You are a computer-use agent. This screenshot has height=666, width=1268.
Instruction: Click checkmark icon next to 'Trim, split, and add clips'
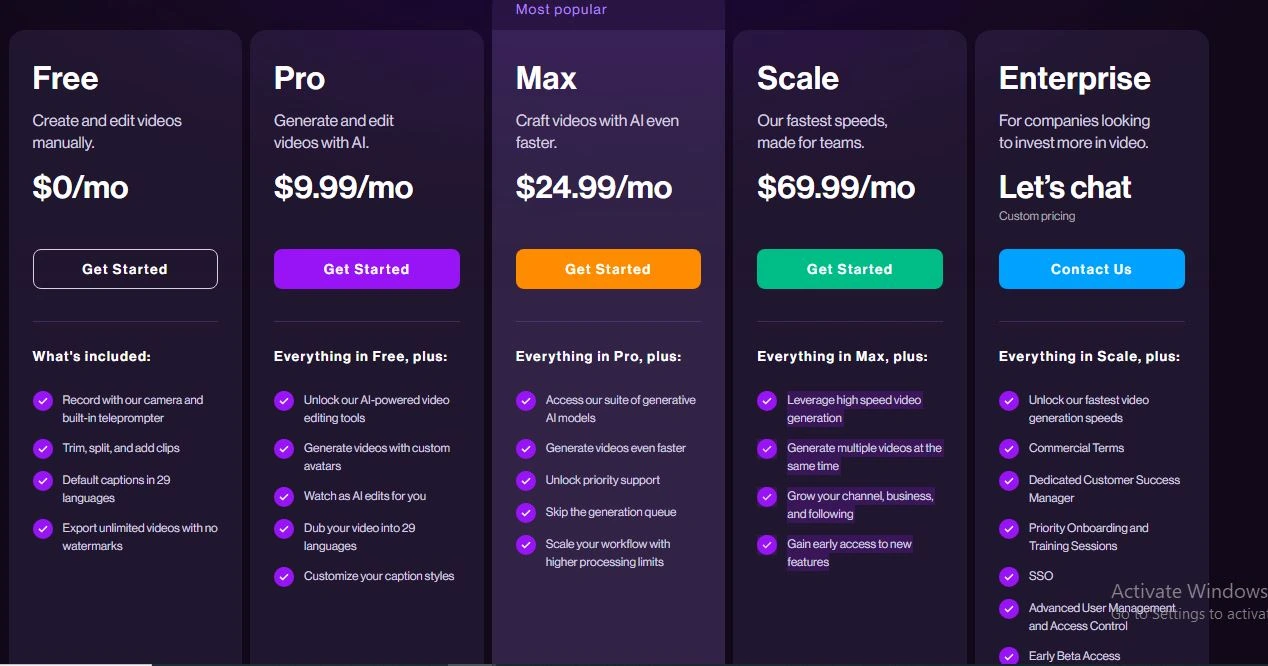(x=43, y=449)
